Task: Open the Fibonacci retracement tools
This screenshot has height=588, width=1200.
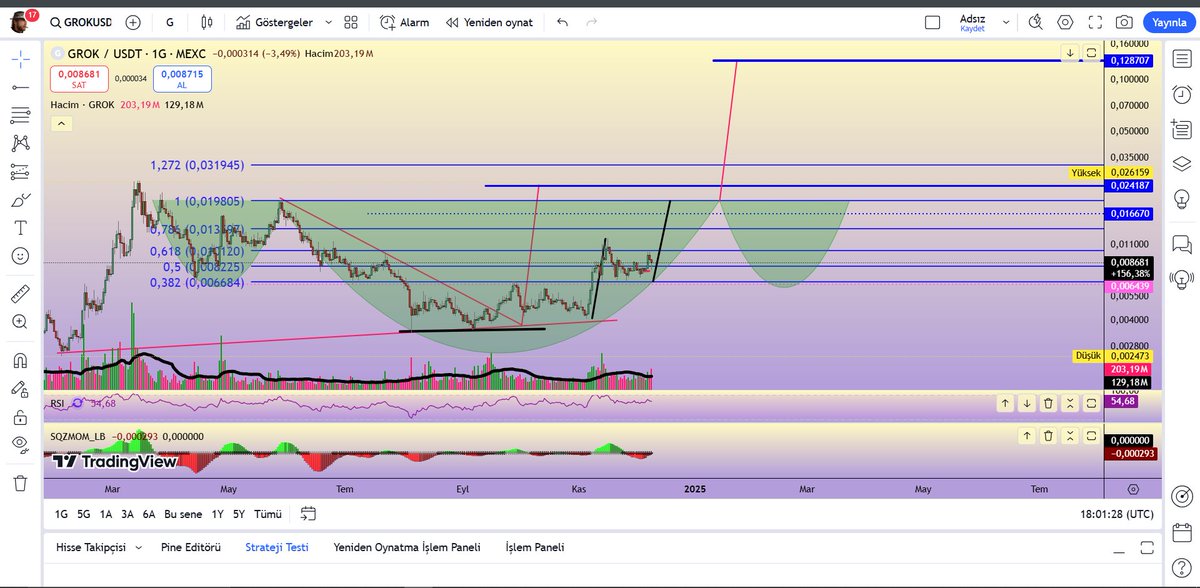Action: click(20, 115)
